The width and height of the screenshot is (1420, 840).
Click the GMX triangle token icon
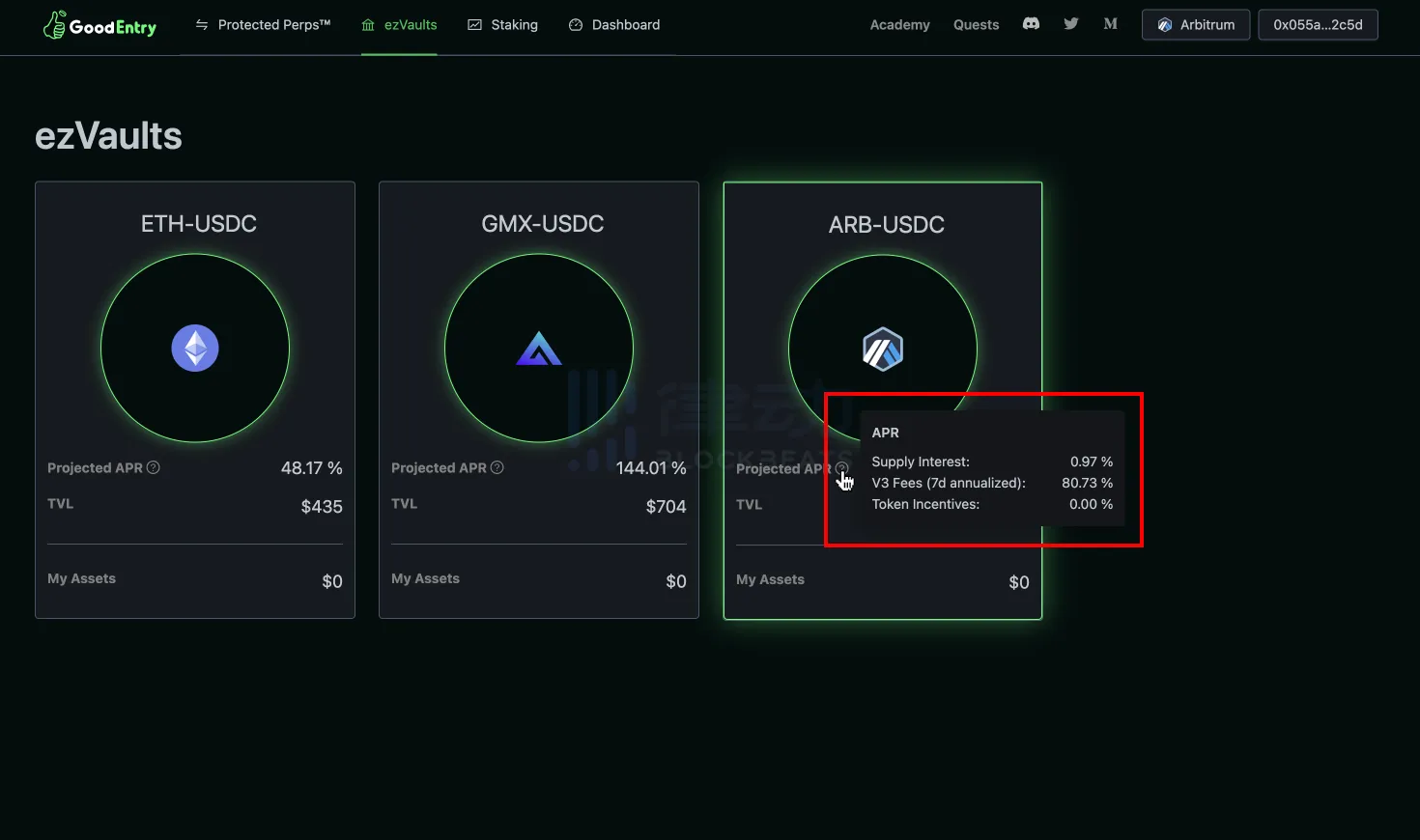(539, 349)
